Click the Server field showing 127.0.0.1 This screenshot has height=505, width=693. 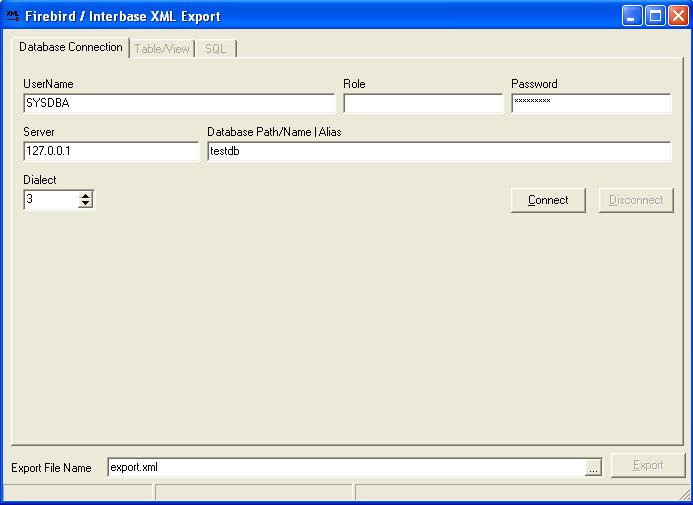pos(111,151)
